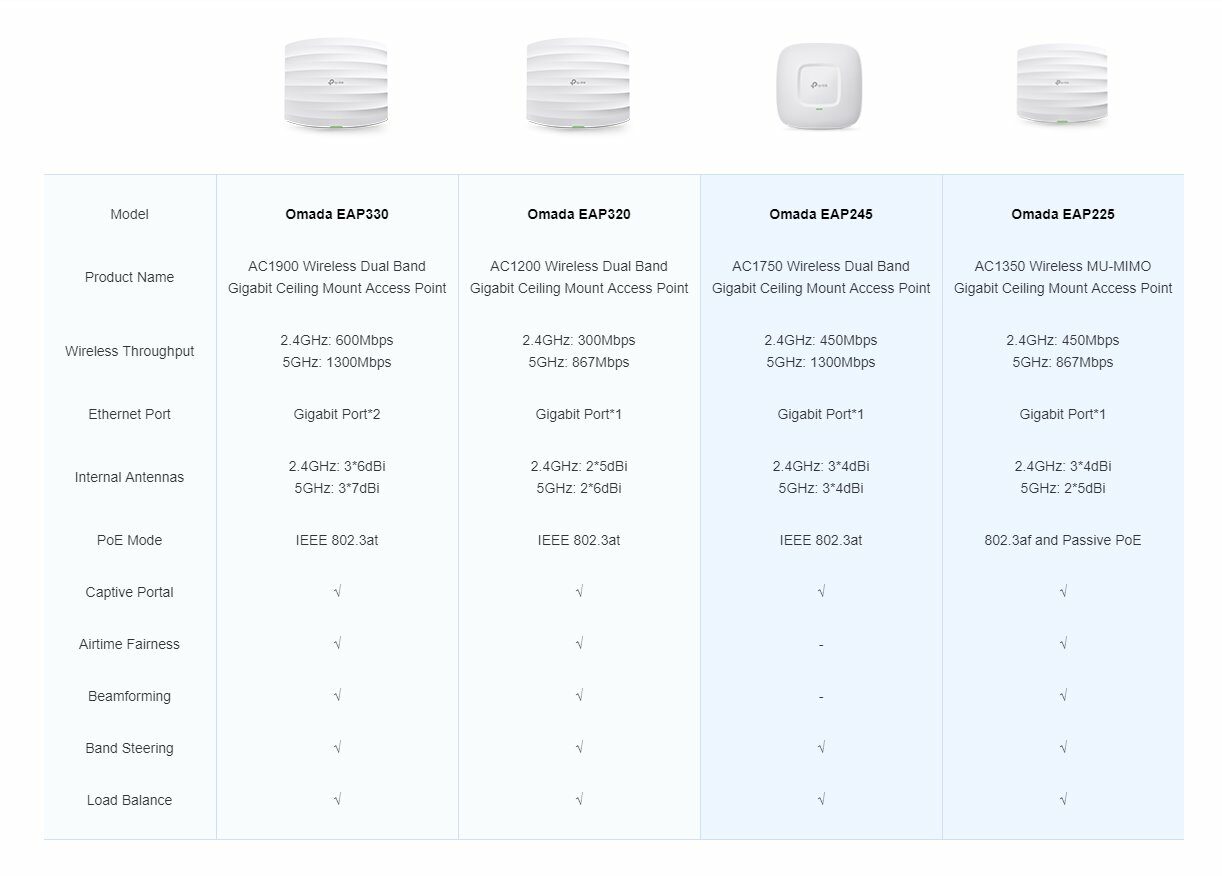Click the 5GHz: 3*7dBi antenna value

pos(337,488)
